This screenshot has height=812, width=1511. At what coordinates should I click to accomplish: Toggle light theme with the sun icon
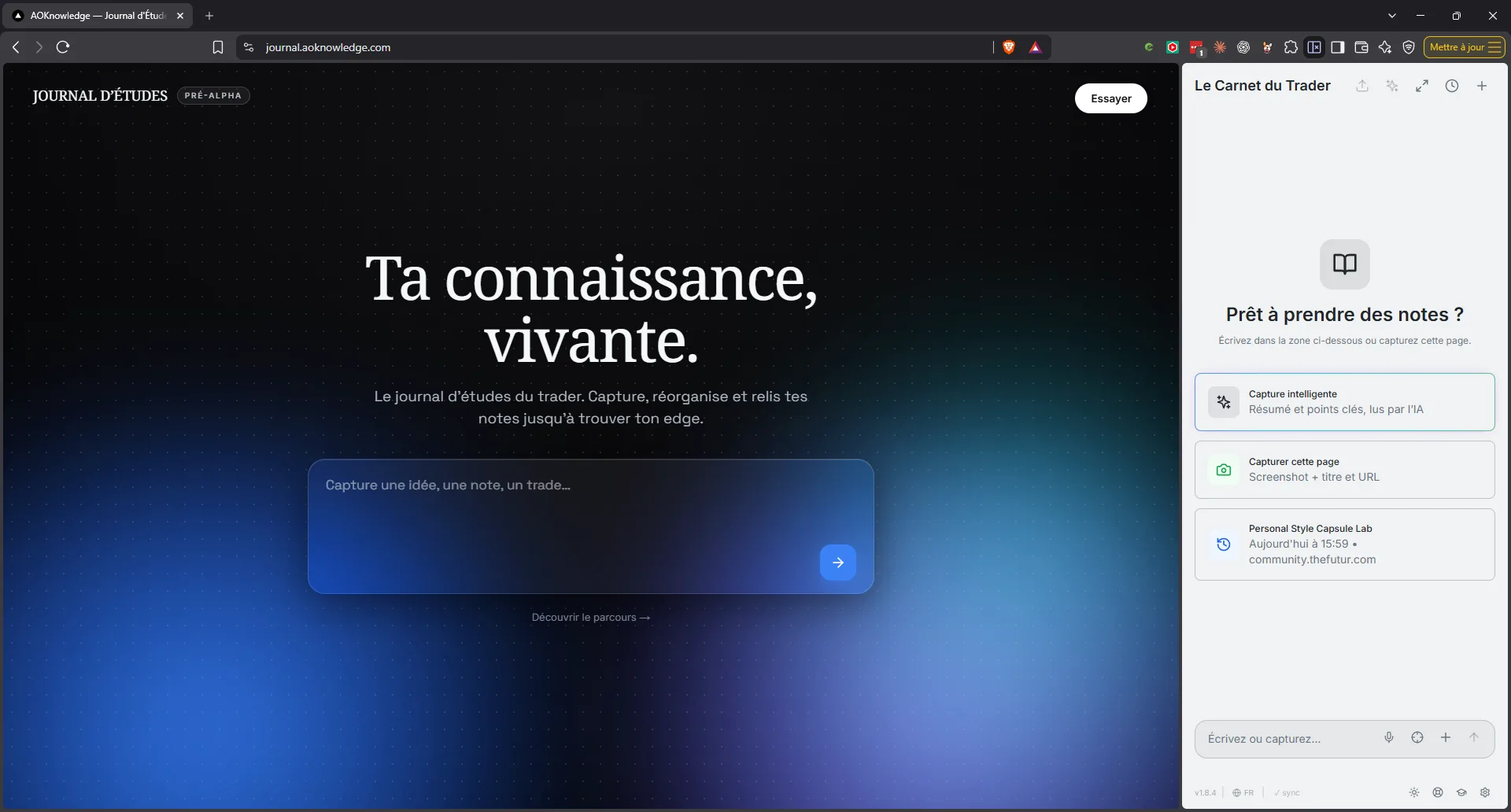1414,792
